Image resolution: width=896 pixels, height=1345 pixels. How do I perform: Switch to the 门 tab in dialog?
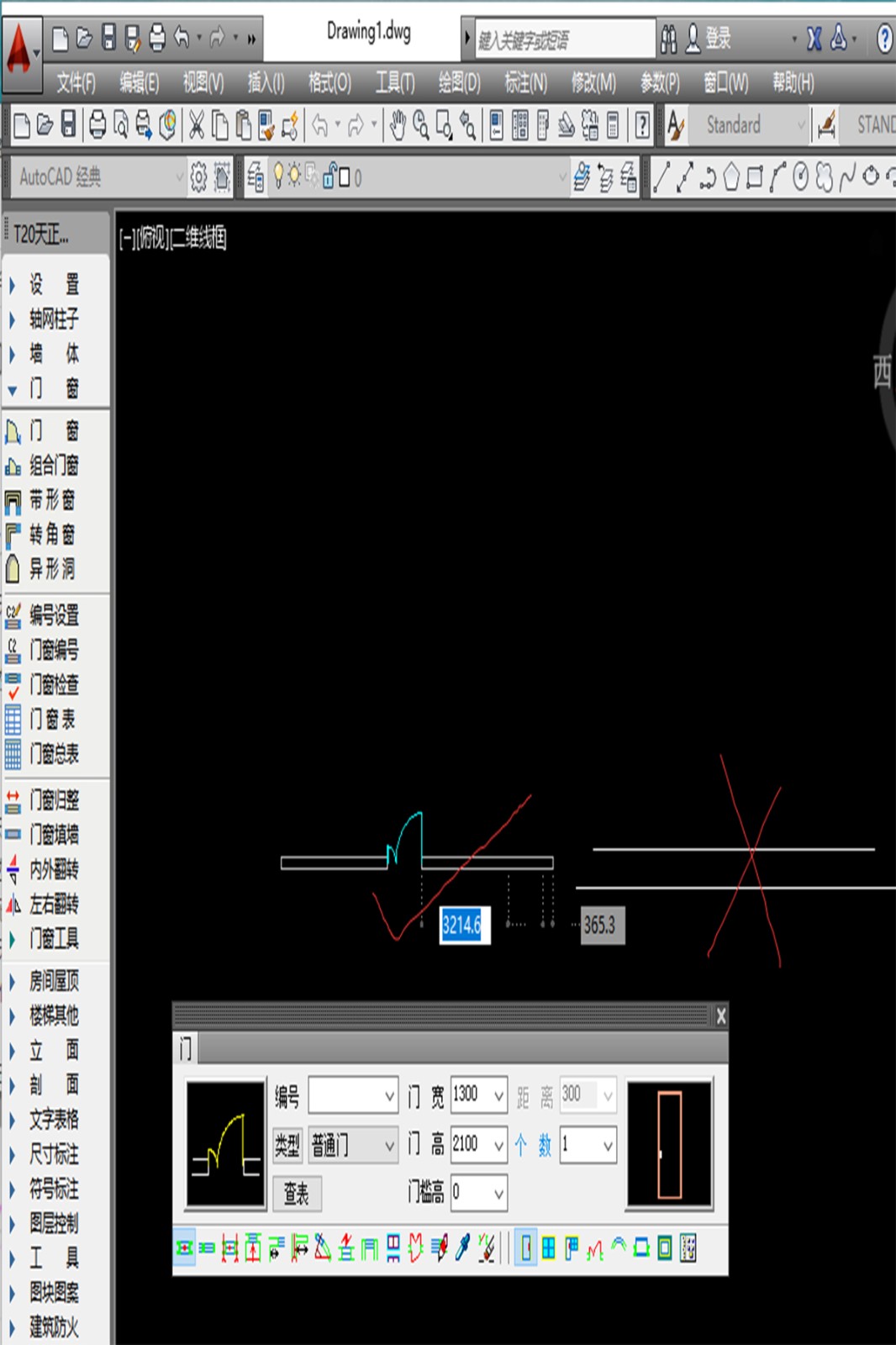pyautogui.click(x=186, y=1048)
